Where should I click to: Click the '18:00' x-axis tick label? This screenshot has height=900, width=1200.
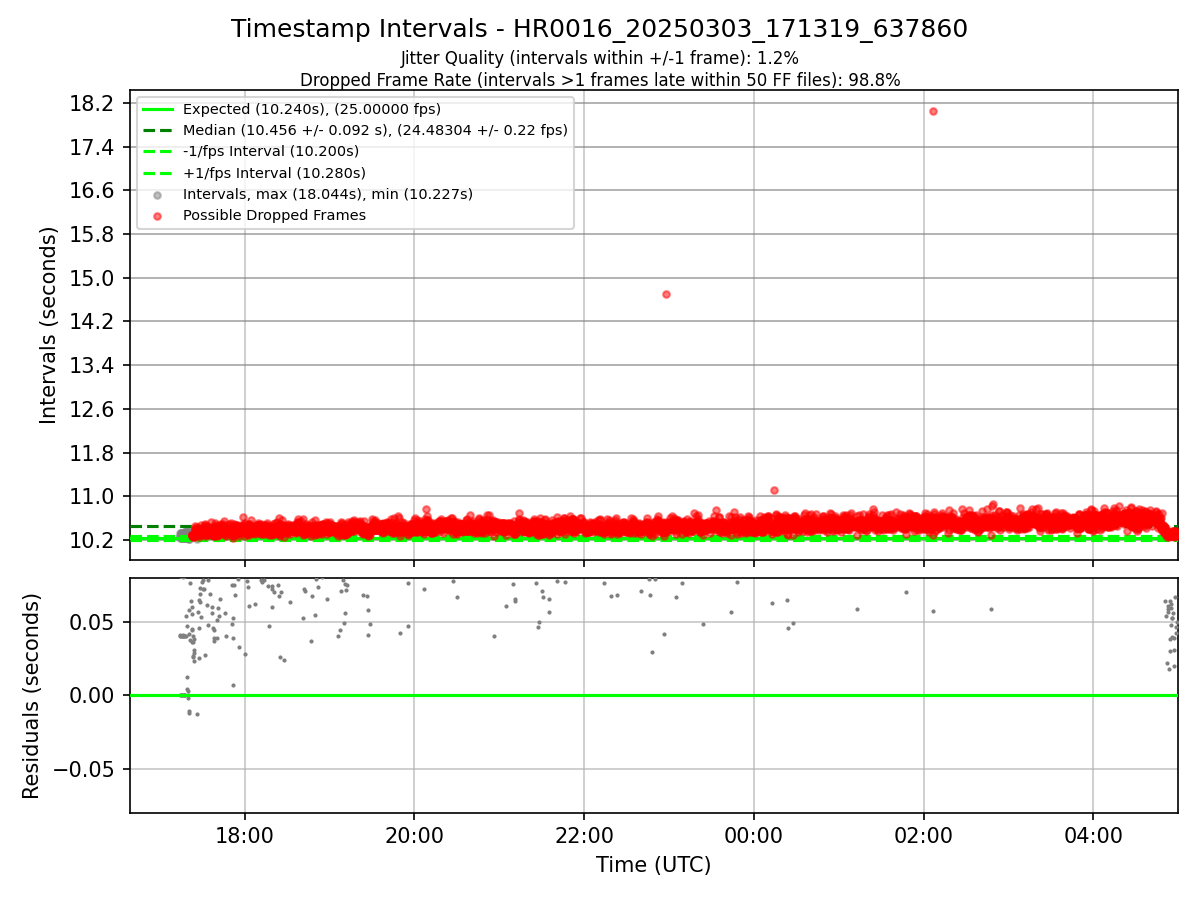(x=244, y=836)
